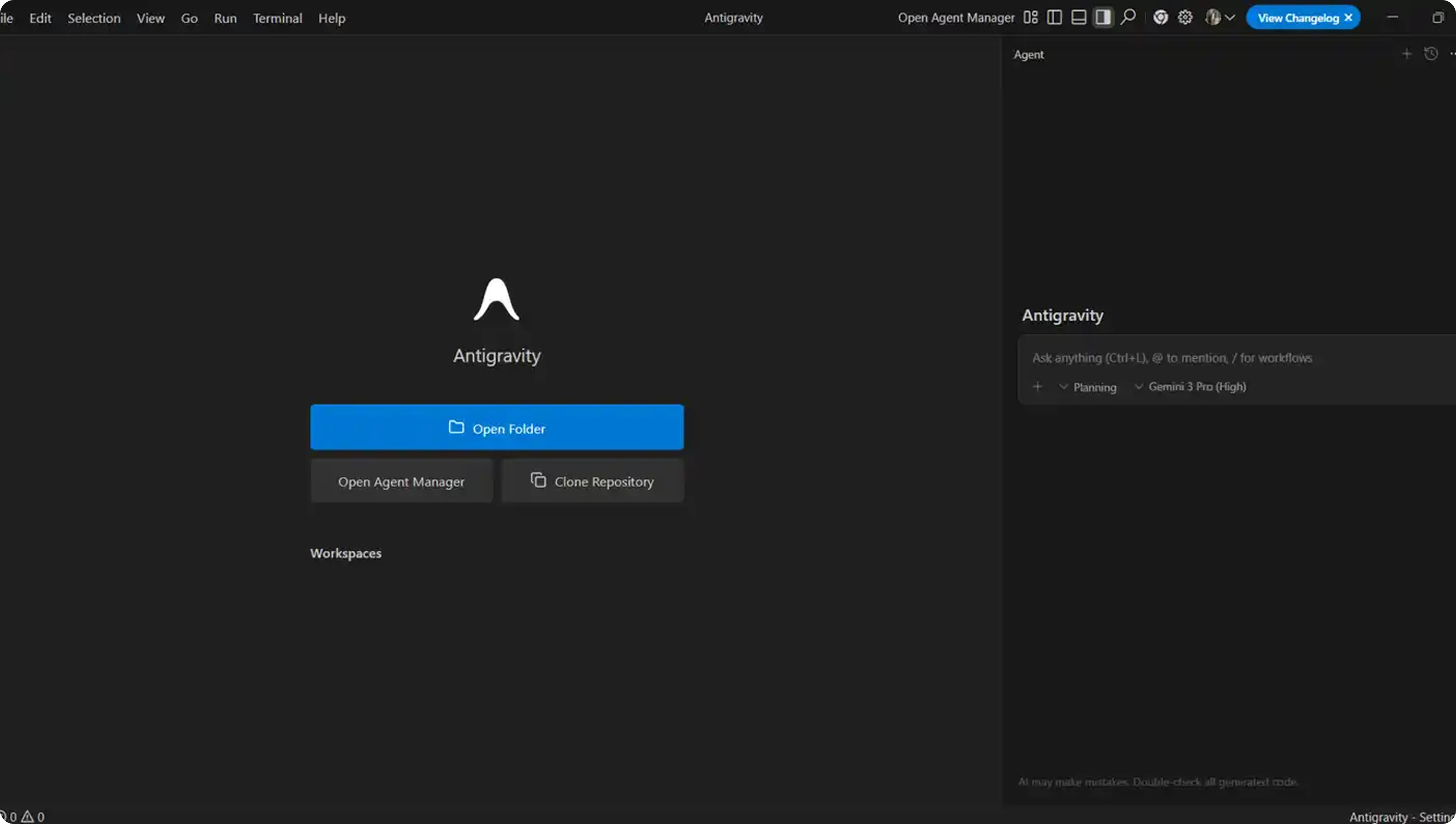Open settings with the gear icon

(1185, 17)
